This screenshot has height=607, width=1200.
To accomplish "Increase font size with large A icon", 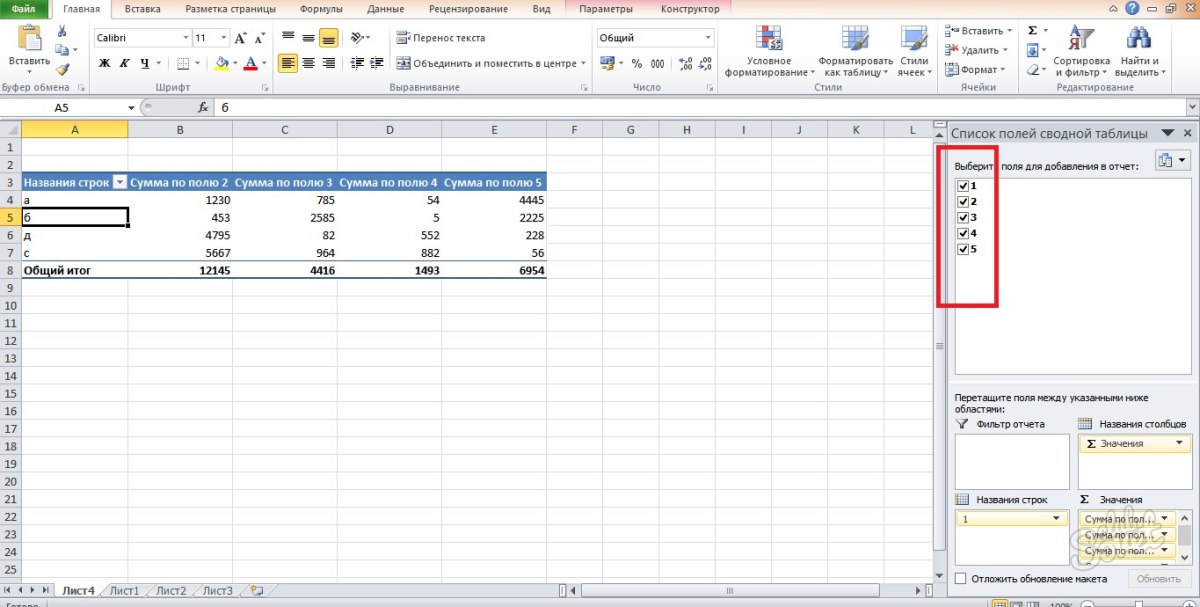I will pyautogui.click(x=241, y=37).
